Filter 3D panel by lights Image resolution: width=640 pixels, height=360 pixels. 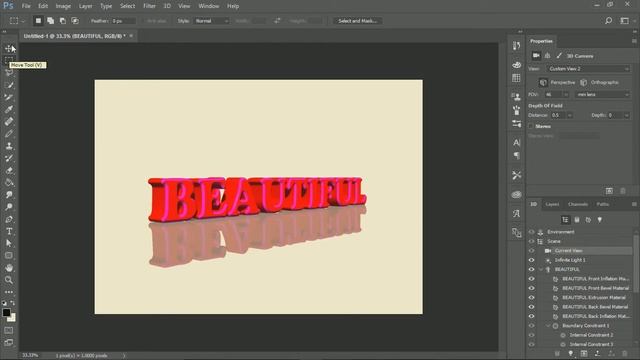600,220
